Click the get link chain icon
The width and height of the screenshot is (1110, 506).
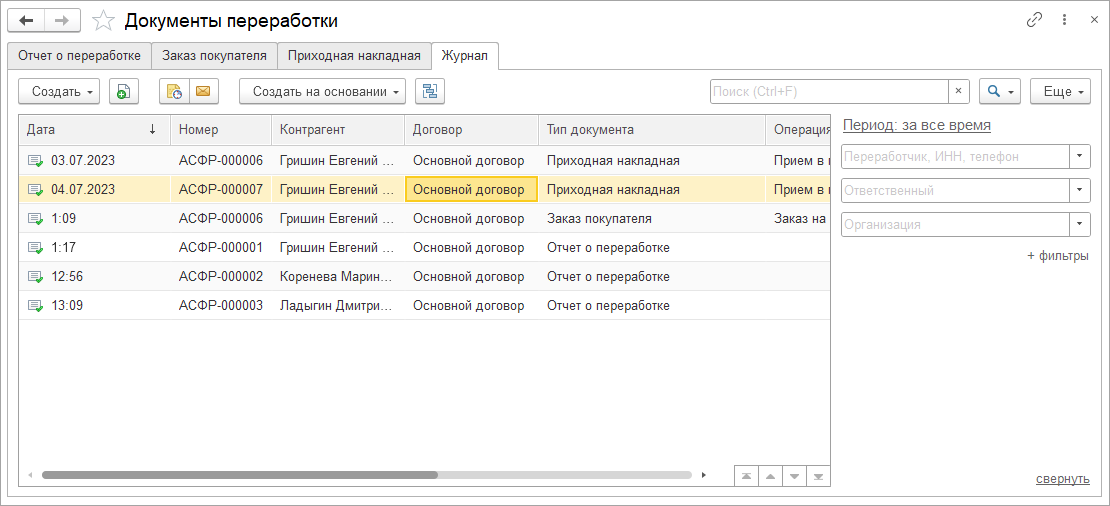pyautogui.click(x=1034, y=20)
